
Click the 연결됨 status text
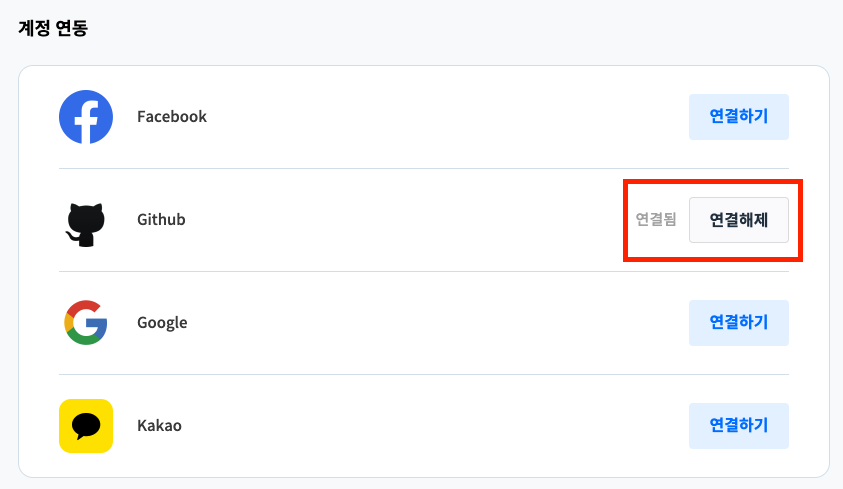click(x=656, y=220)
